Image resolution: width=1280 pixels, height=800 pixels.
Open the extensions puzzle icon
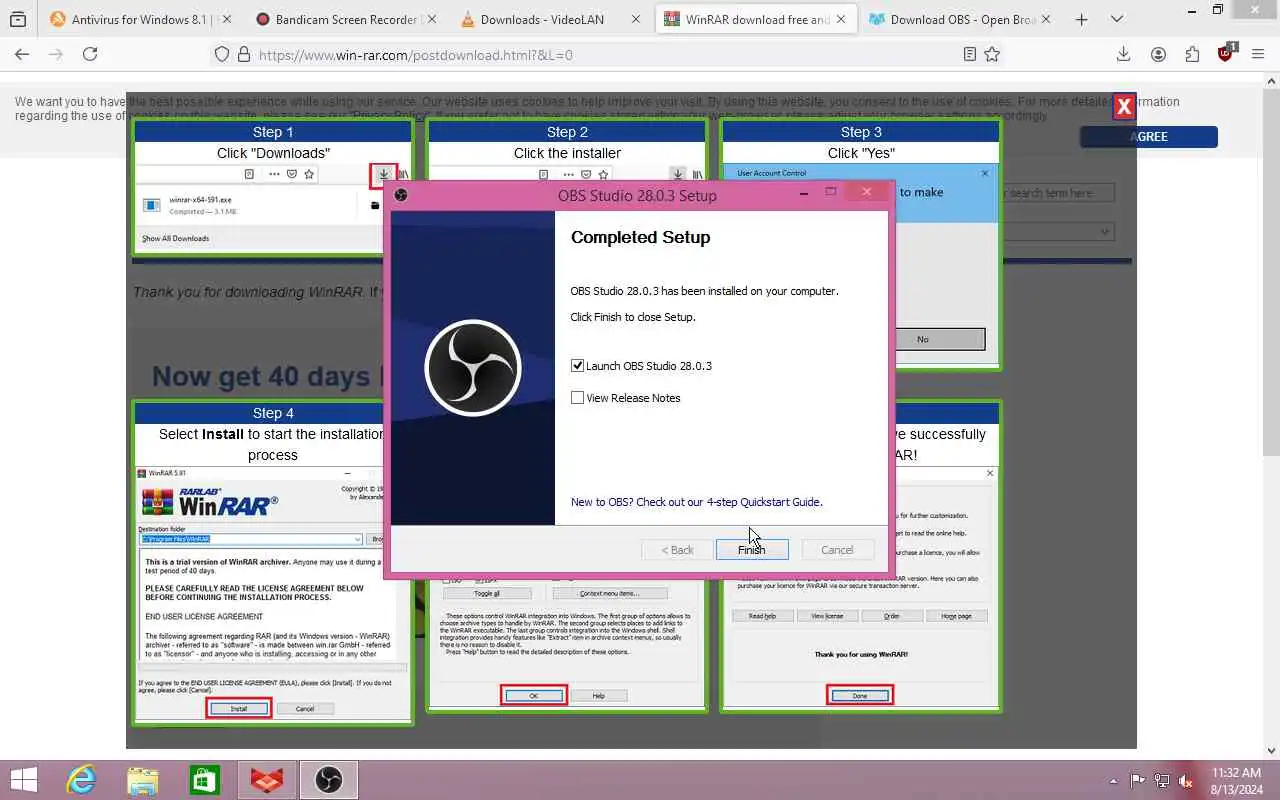(x=1192, y=54)
